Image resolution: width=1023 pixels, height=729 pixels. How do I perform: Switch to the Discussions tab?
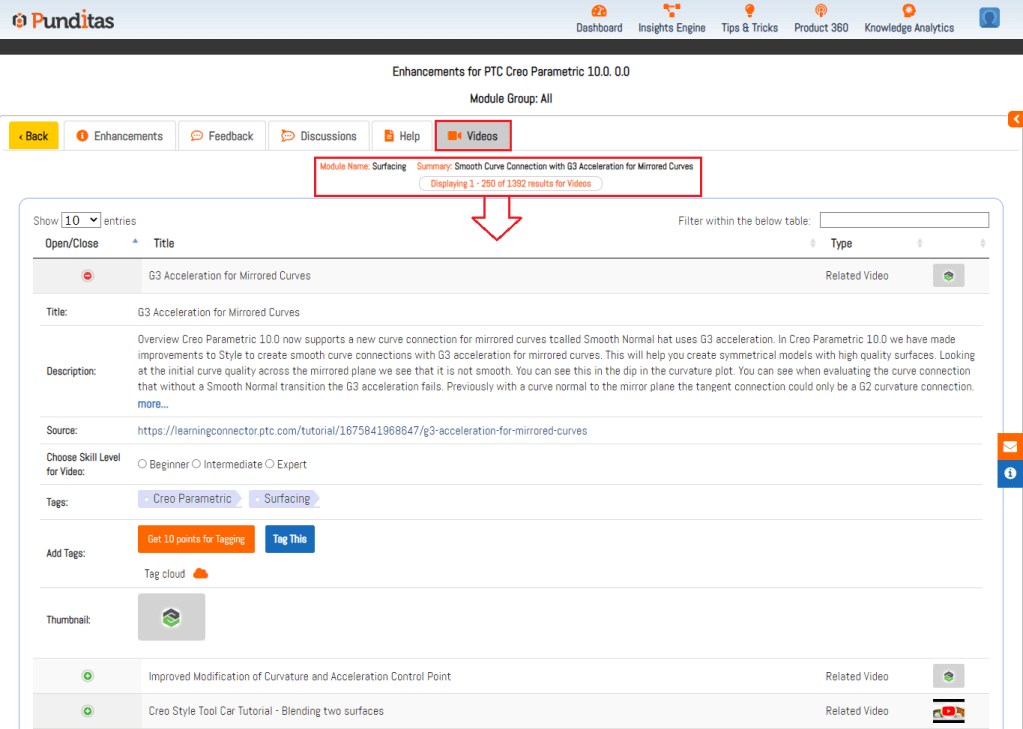[318, 136]
